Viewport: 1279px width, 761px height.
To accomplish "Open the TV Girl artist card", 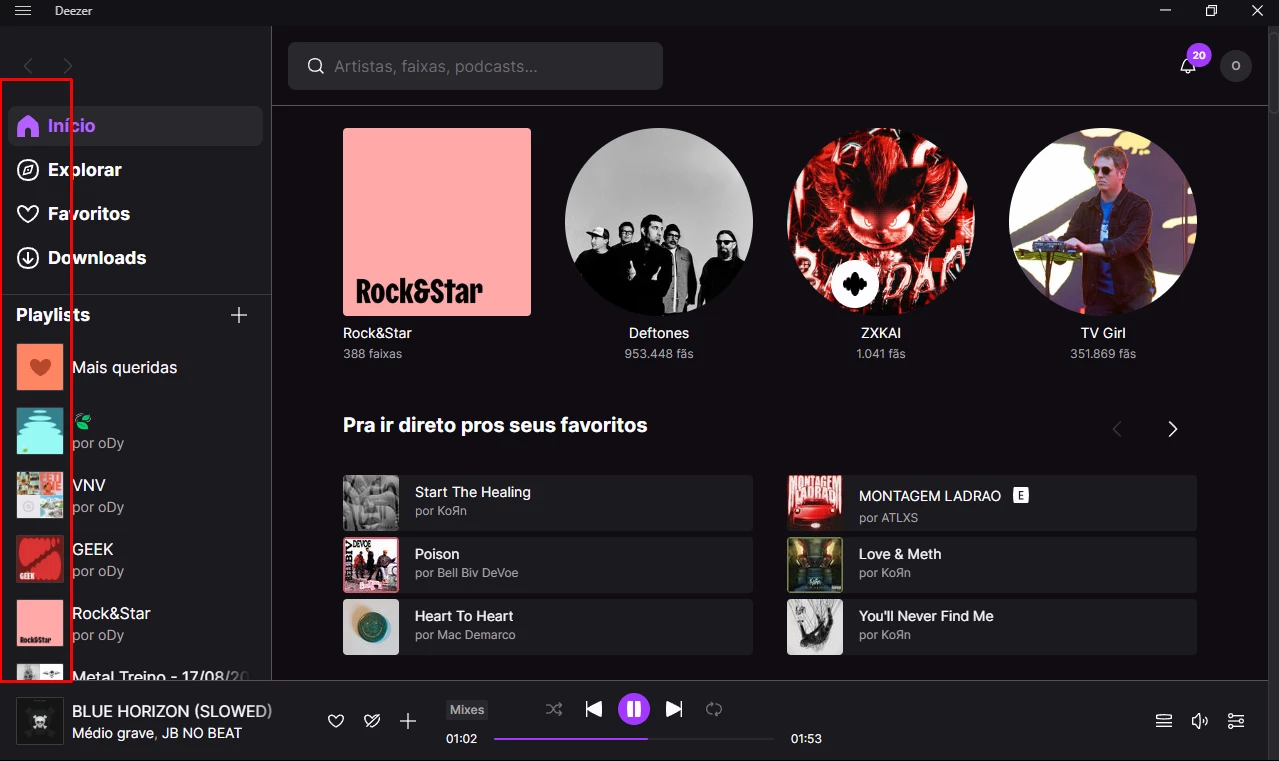I will [x=1103, y=222].
